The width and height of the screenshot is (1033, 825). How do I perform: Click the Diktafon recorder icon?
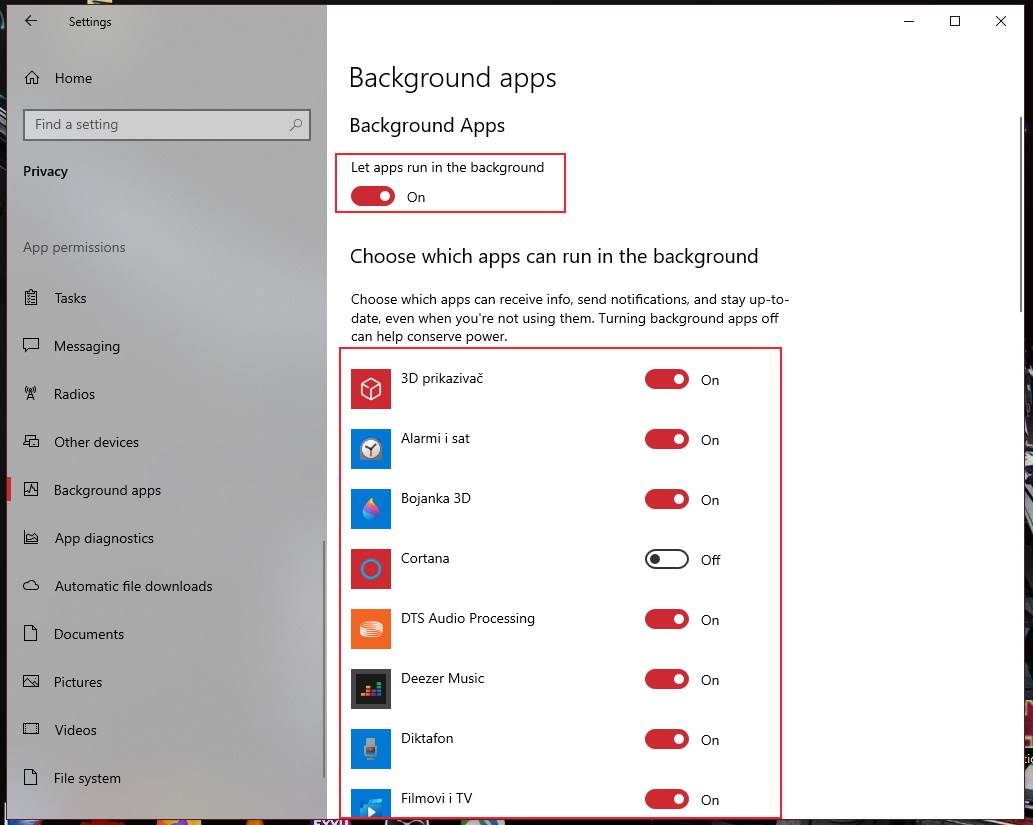371,749
